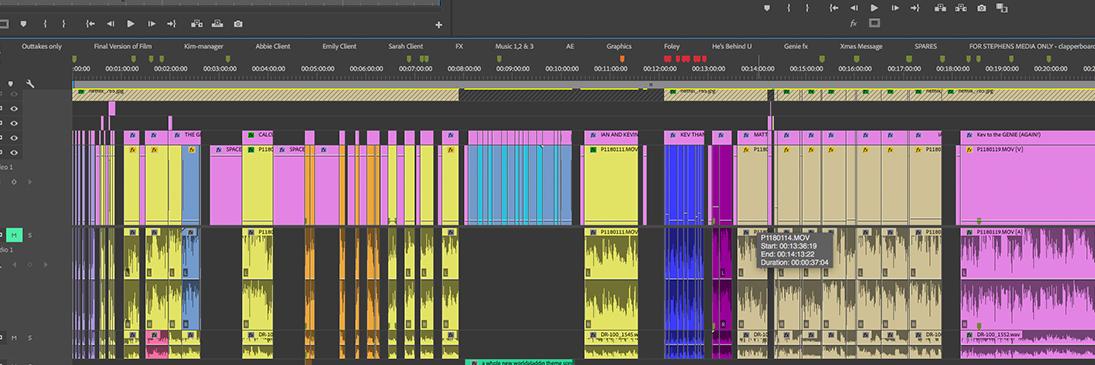Solo the lower audio track with S
The height and width of the screenshot is (365, 1095).
coord(29,338)
